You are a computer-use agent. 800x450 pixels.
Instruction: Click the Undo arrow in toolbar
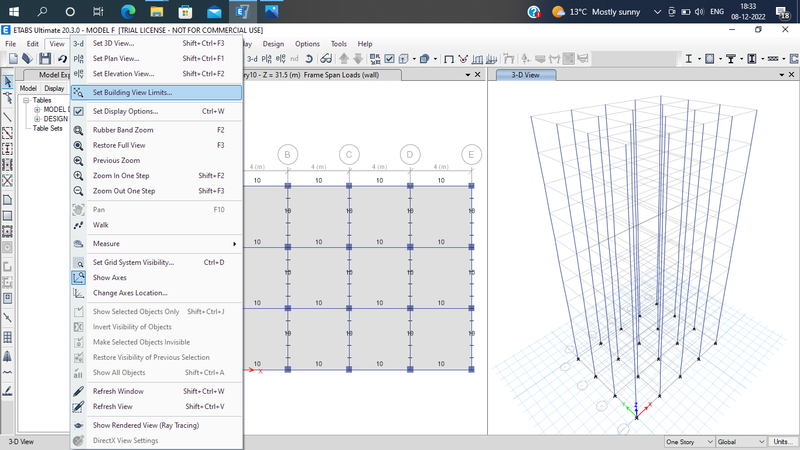click(x=62, y=59)
